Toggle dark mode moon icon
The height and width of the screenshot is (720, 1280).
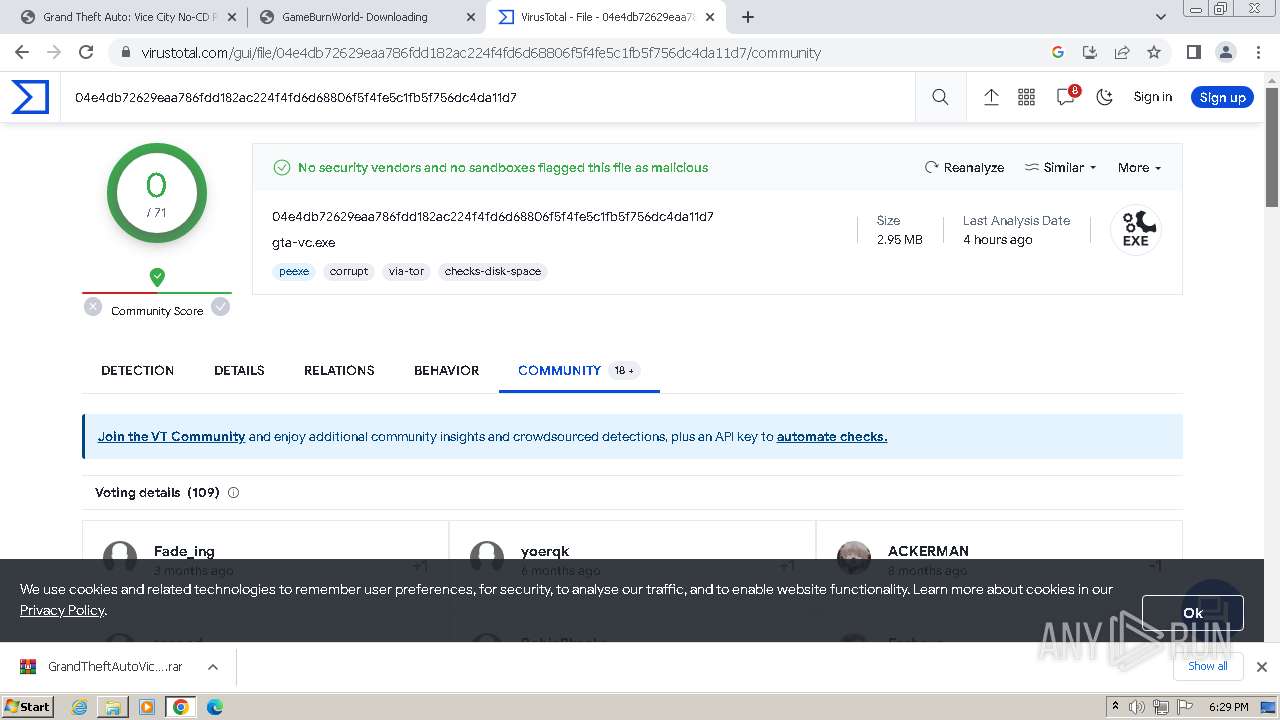click(x=1105, y=97)
